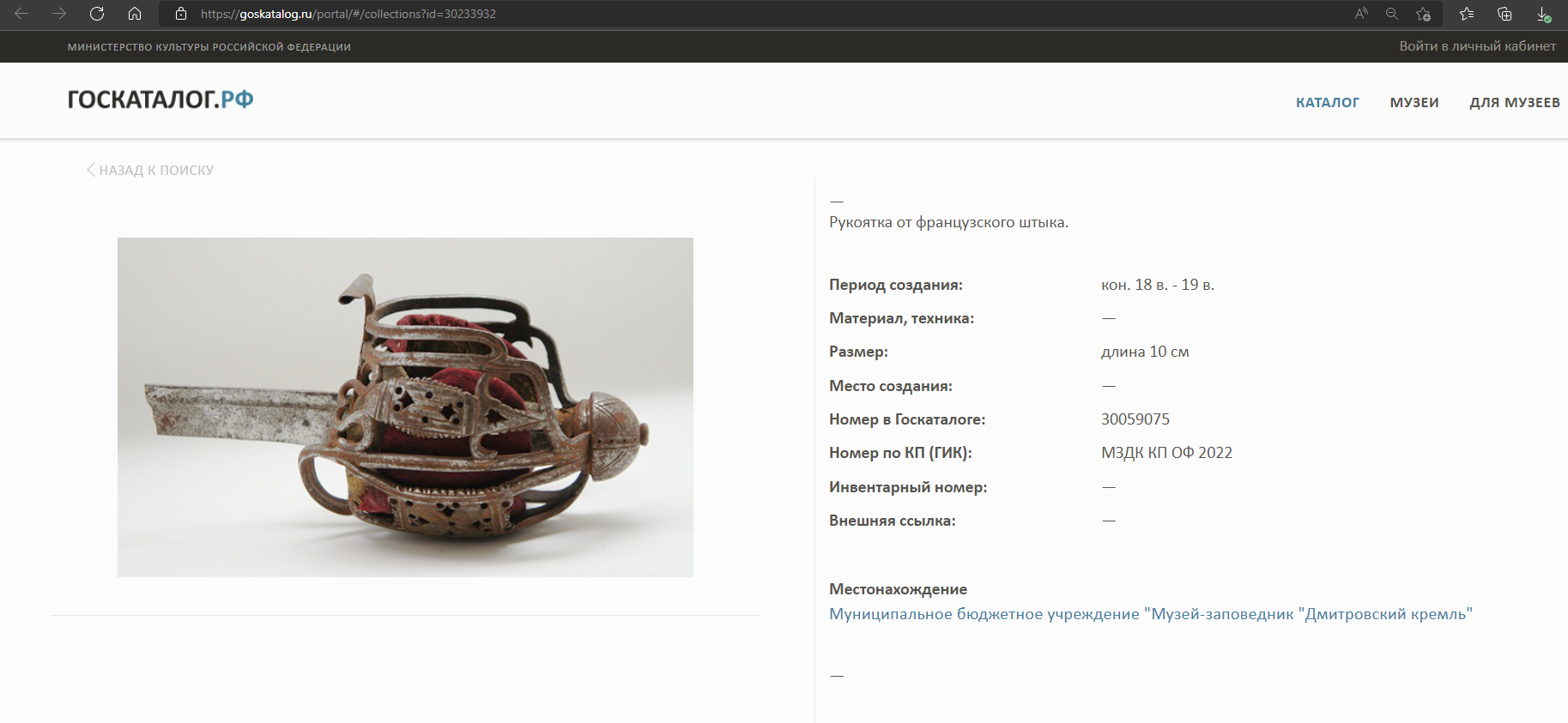Open the КАТАЛОГ menu item
Image resolution: width=1568 pixels, height=723 pixels.
click(x=1328, y=103)
